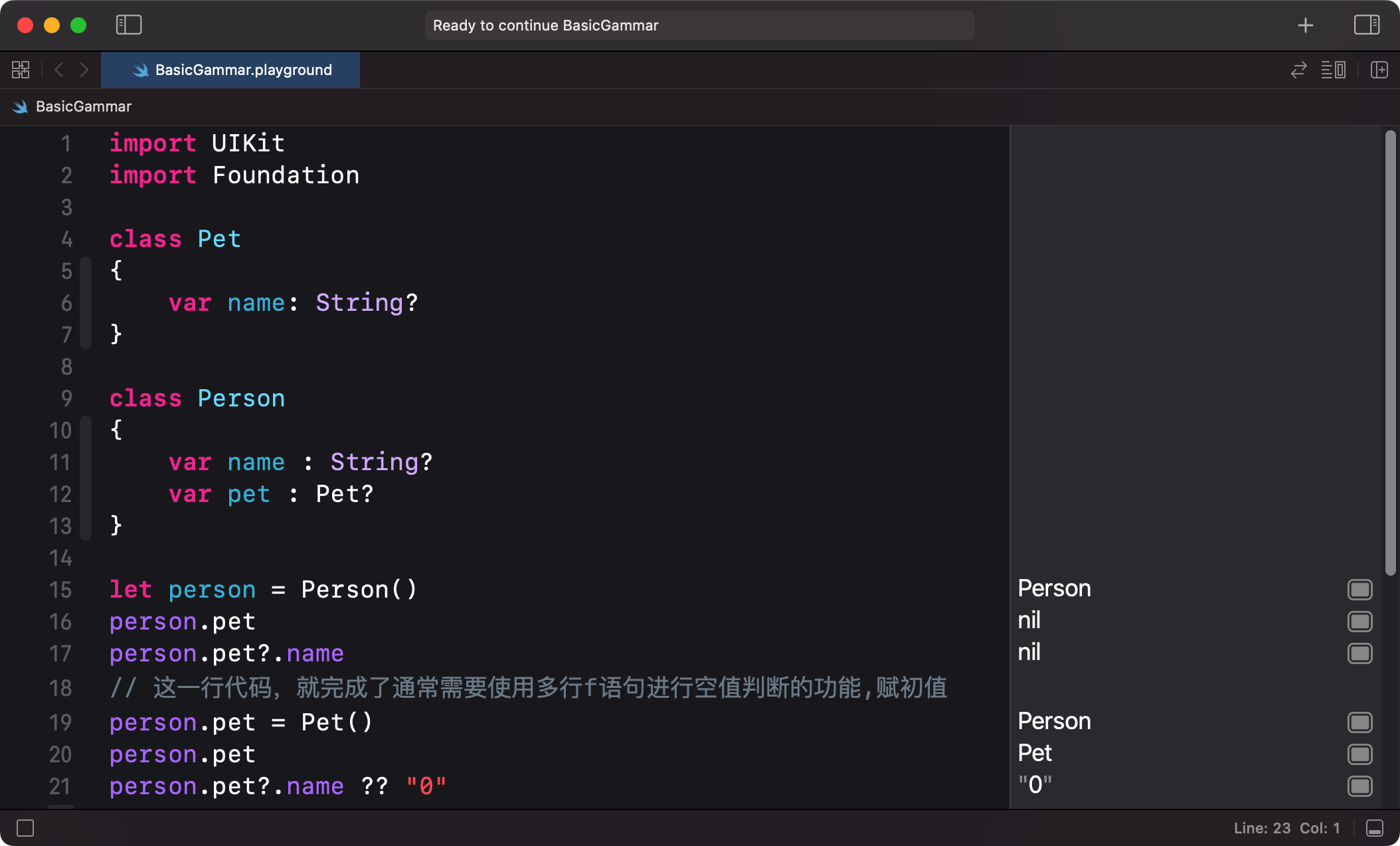This screenshot has width=1400, height=846.
Task: Click 'person.pet?.name' on line 17
Action: click(226, 654)
